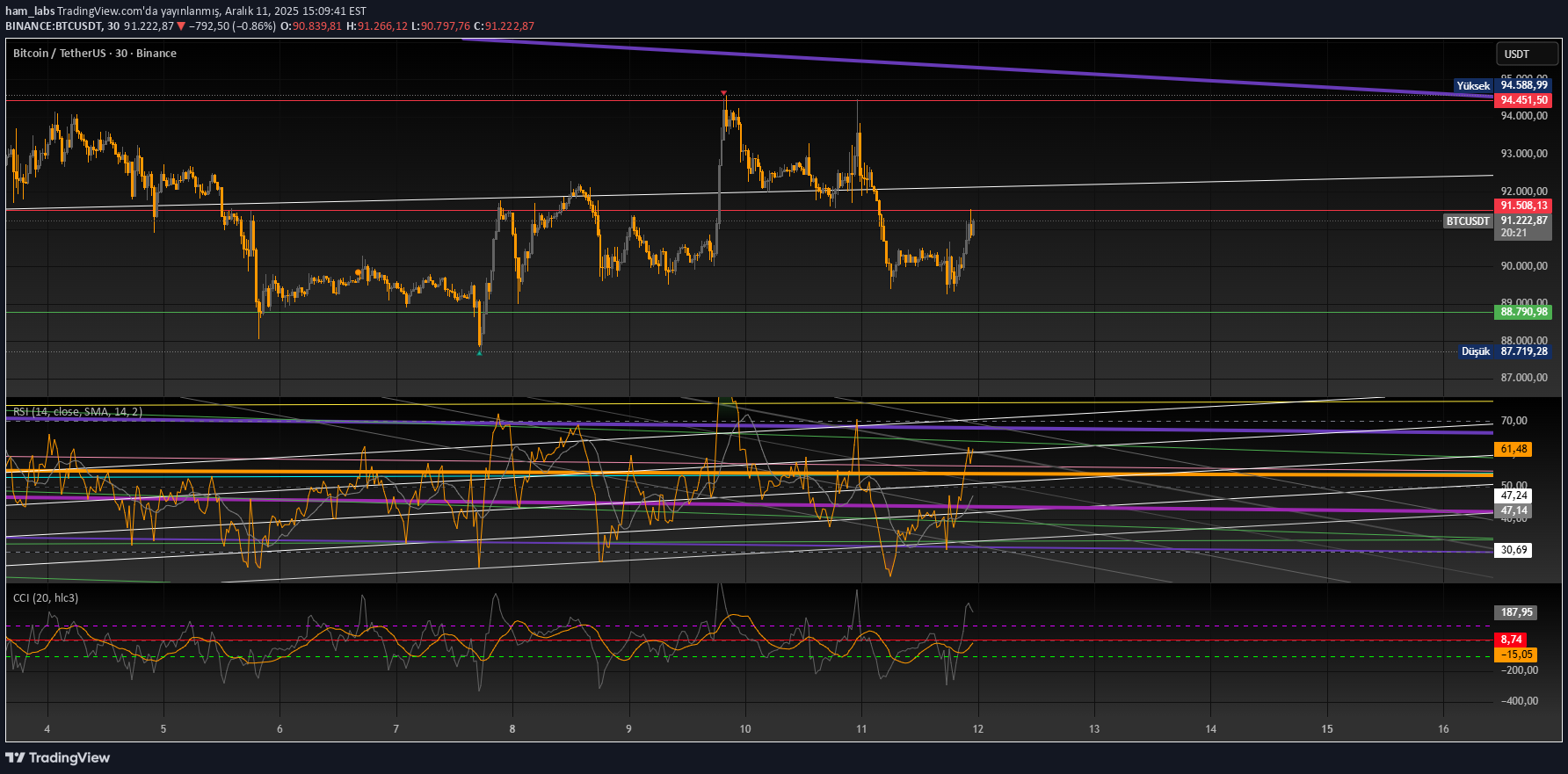Click the teal low-price marker on chart
The image size is (1568, 774).
coord(479,353)
